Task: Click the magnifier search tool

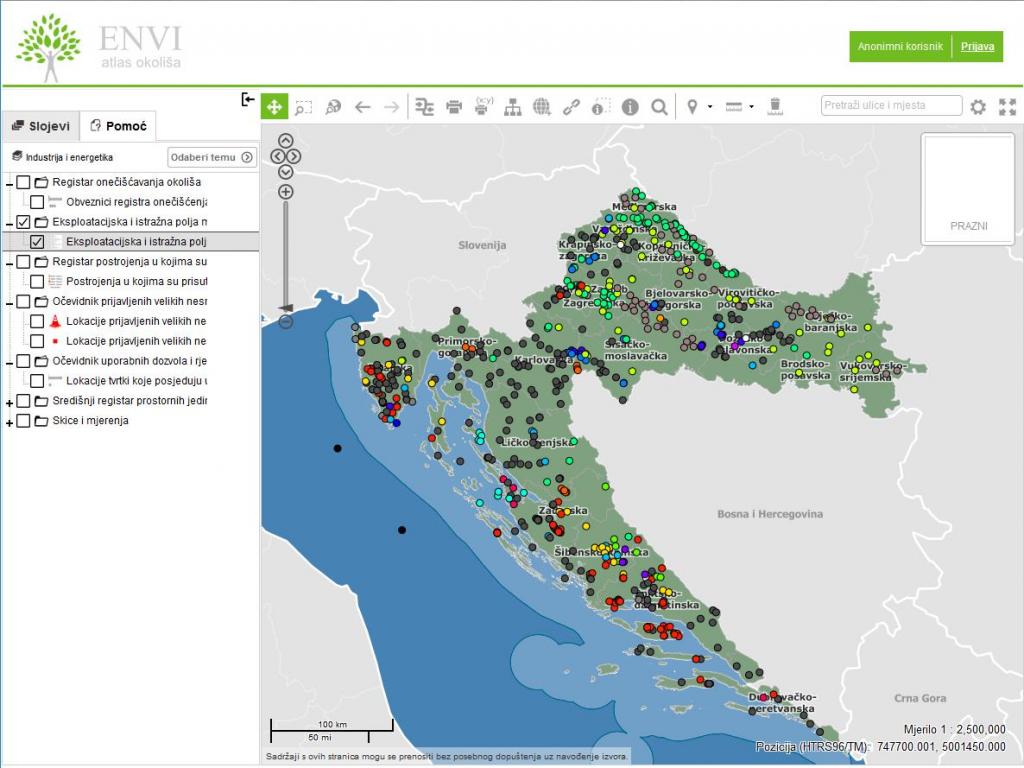Action: click(x=660, y=106)
